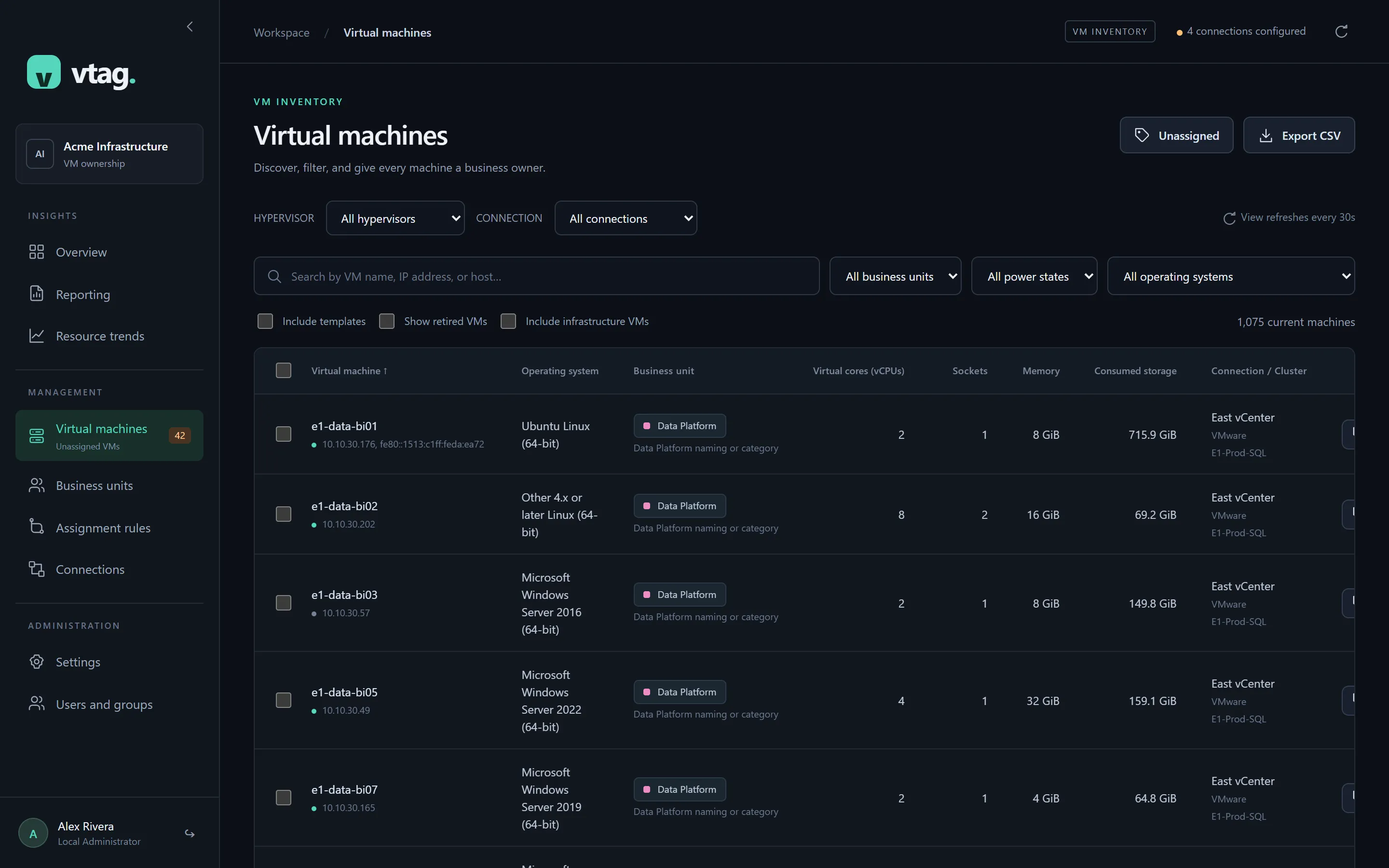Select the e1-data-bi01 row checkbox
The height and width of the screenshot is (868, 1389).
(284, 434)
